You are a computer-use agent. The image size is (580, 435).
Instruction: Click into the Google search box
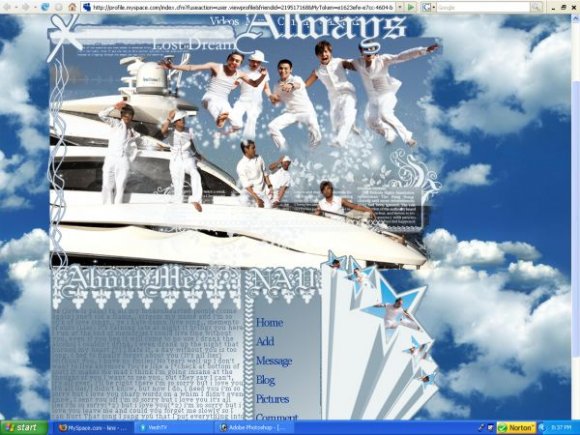483,7
